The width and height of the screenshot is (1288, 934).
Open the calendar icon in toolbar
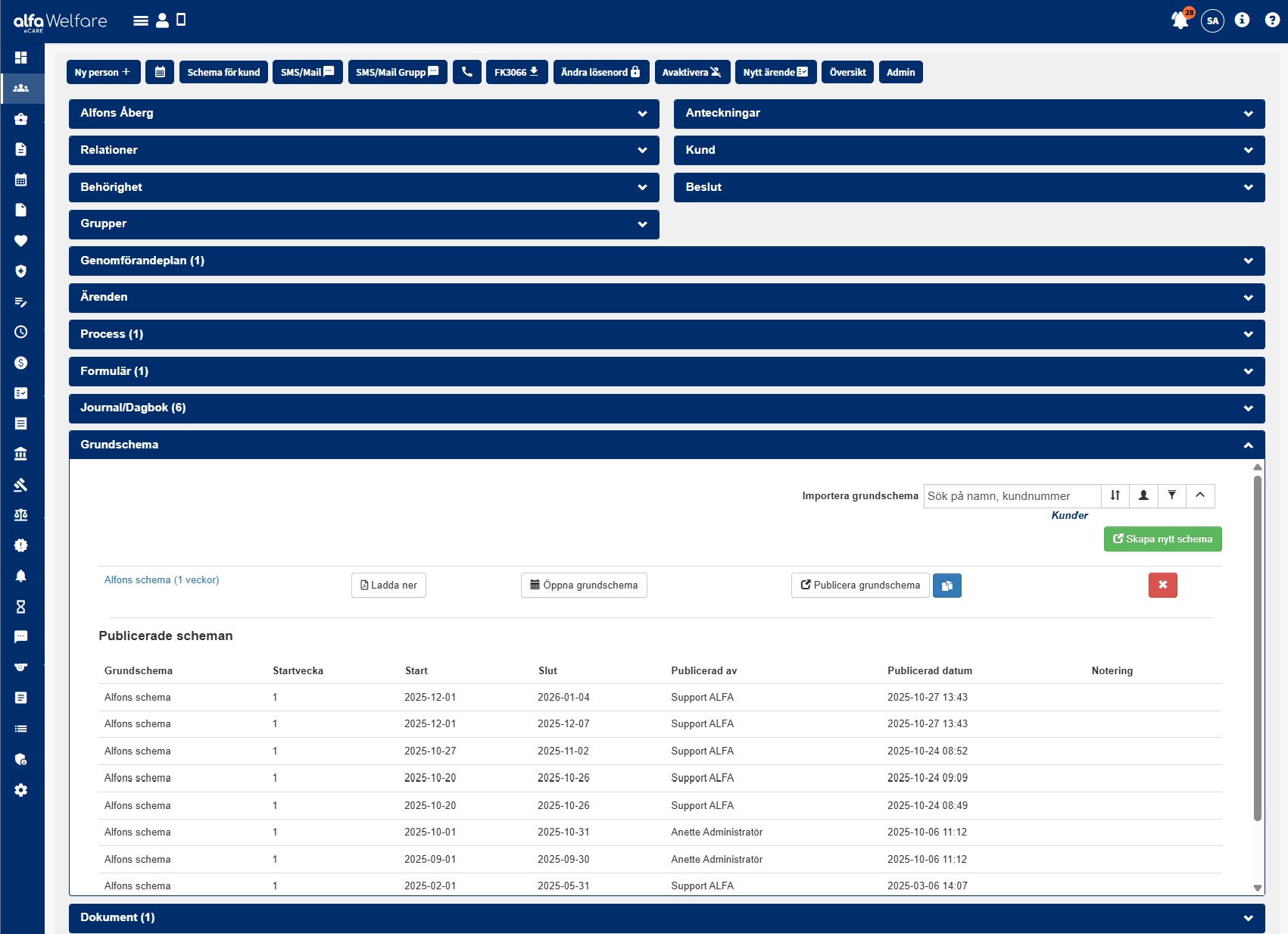pos(160,72)
